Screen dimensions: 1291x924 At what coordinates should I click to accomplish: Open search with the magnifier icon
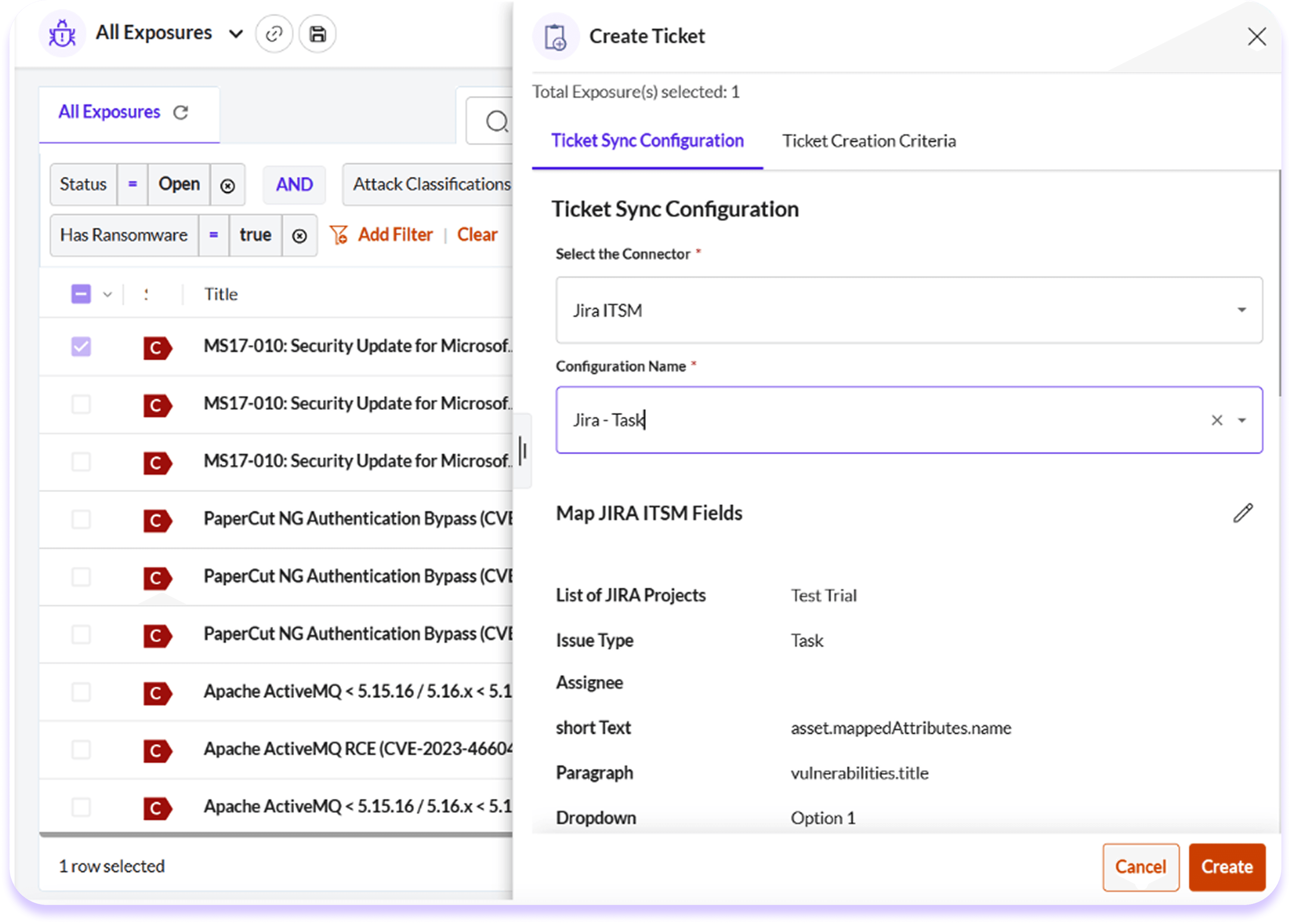(x=497, y=121)
